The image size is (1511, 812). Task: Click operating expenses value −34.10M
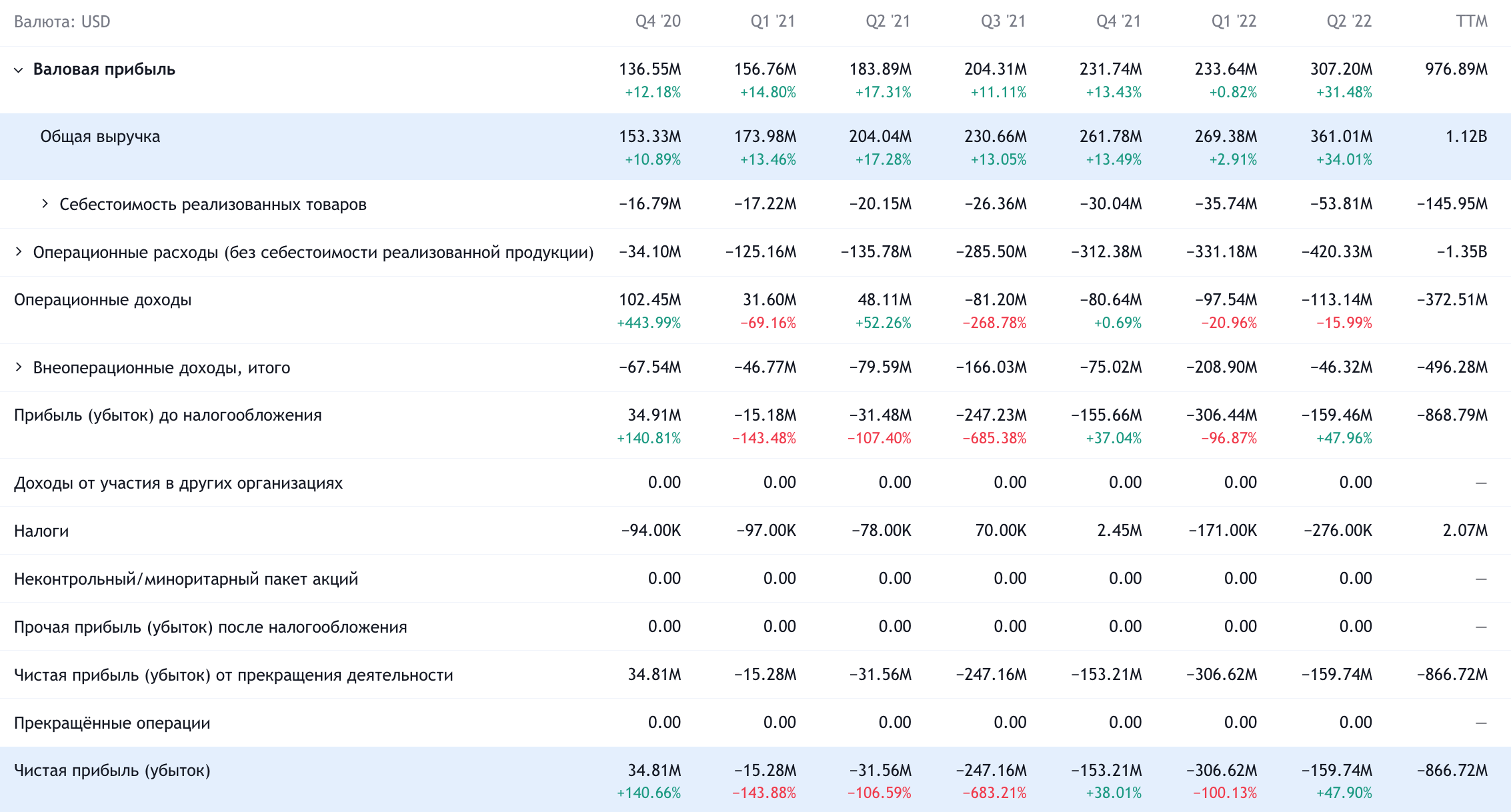click(650, 252)
